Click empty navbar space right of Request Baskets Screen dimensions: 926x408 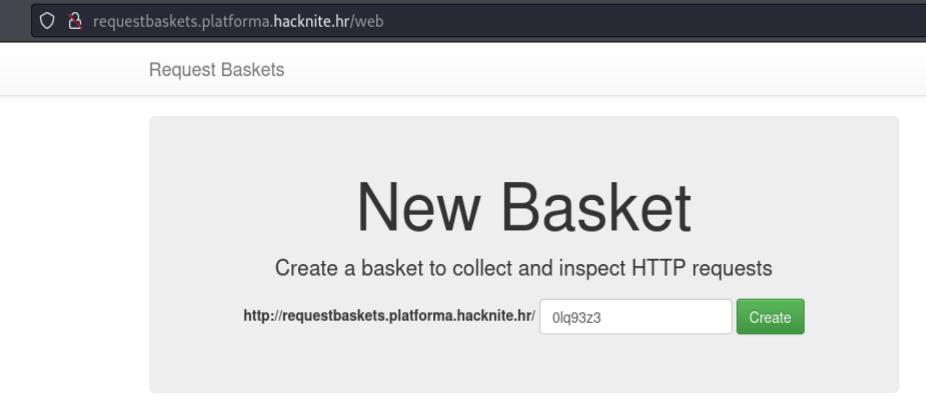point(600,69)
